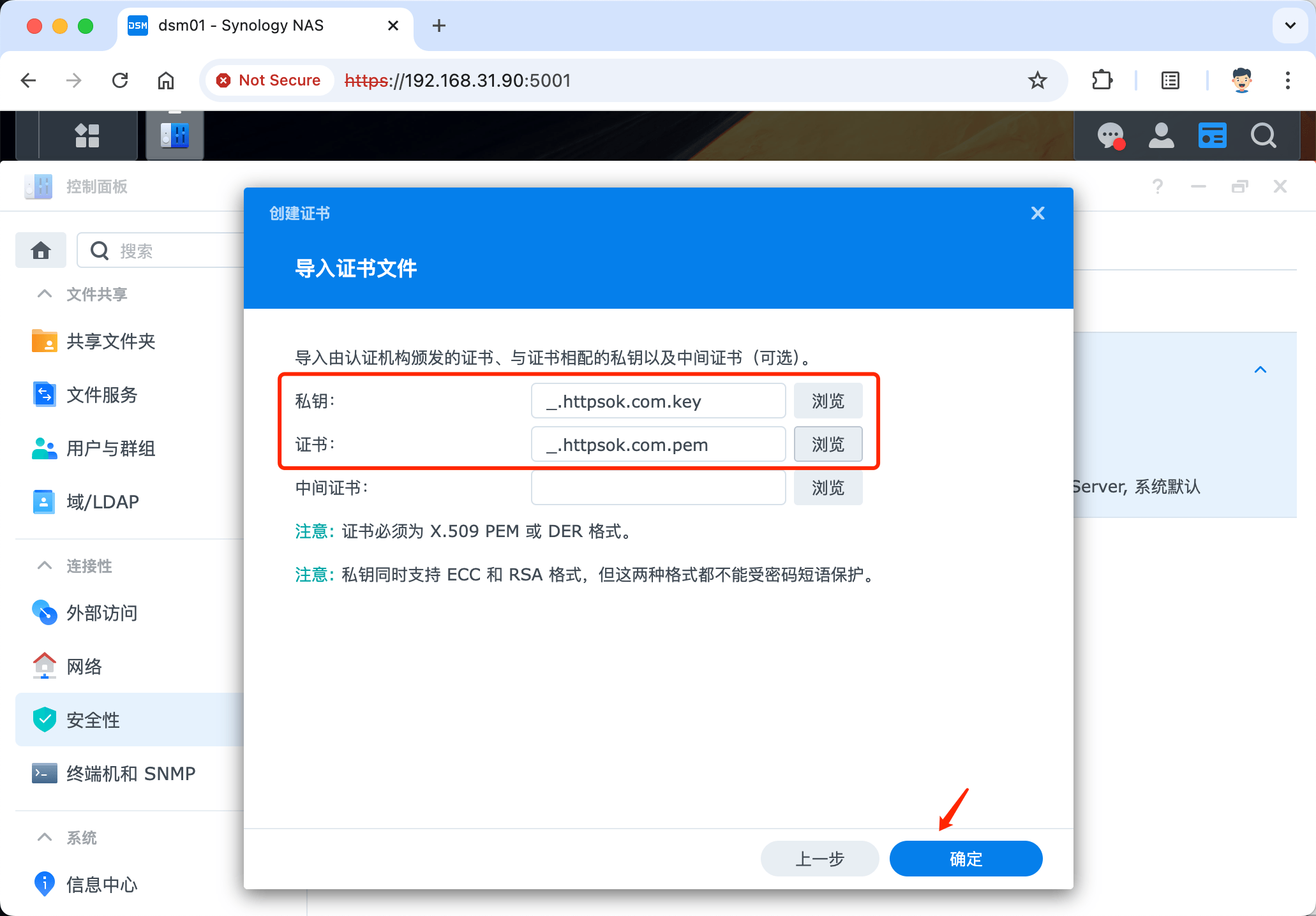1316x916 pixels.
Task: Bookmark this page with star icon
Action: (x=1037, y=80)
